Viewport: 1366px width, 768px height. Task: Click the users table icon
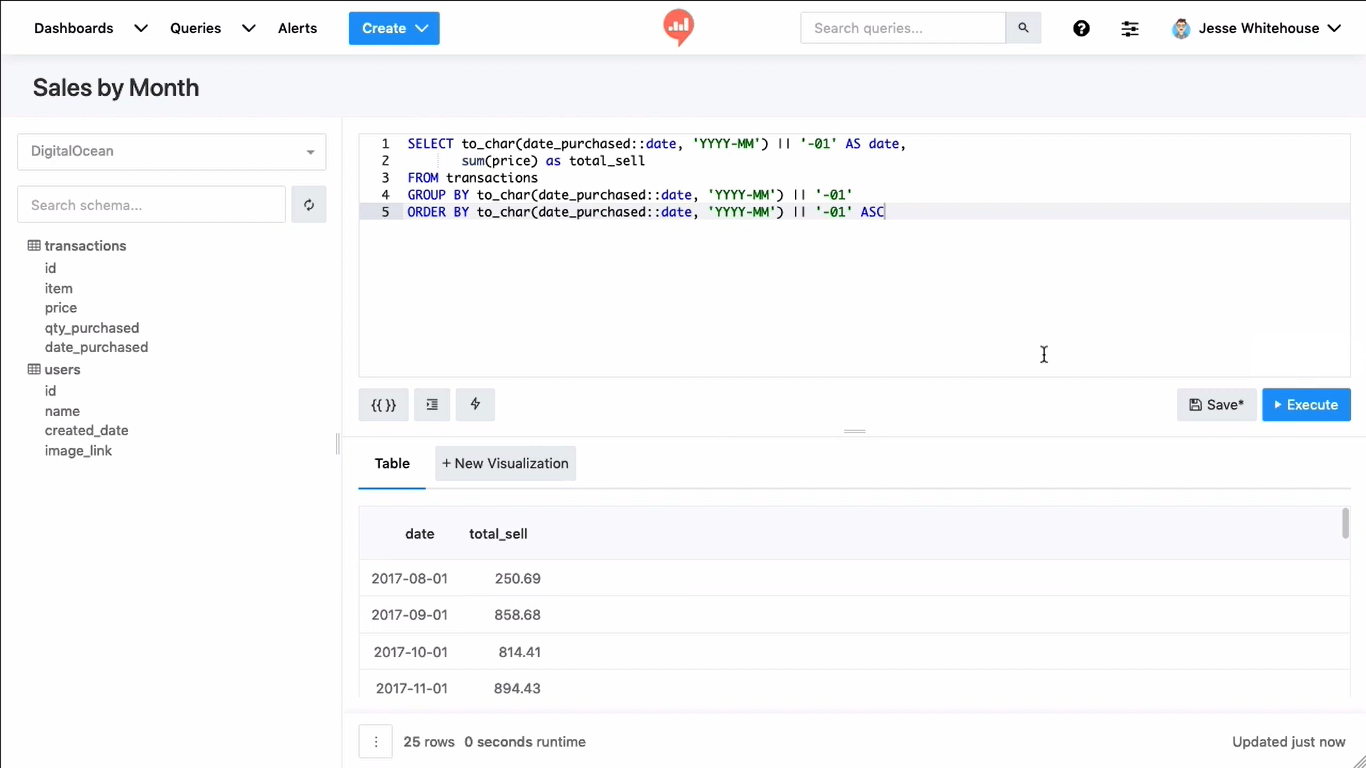[x=34, y=370]
